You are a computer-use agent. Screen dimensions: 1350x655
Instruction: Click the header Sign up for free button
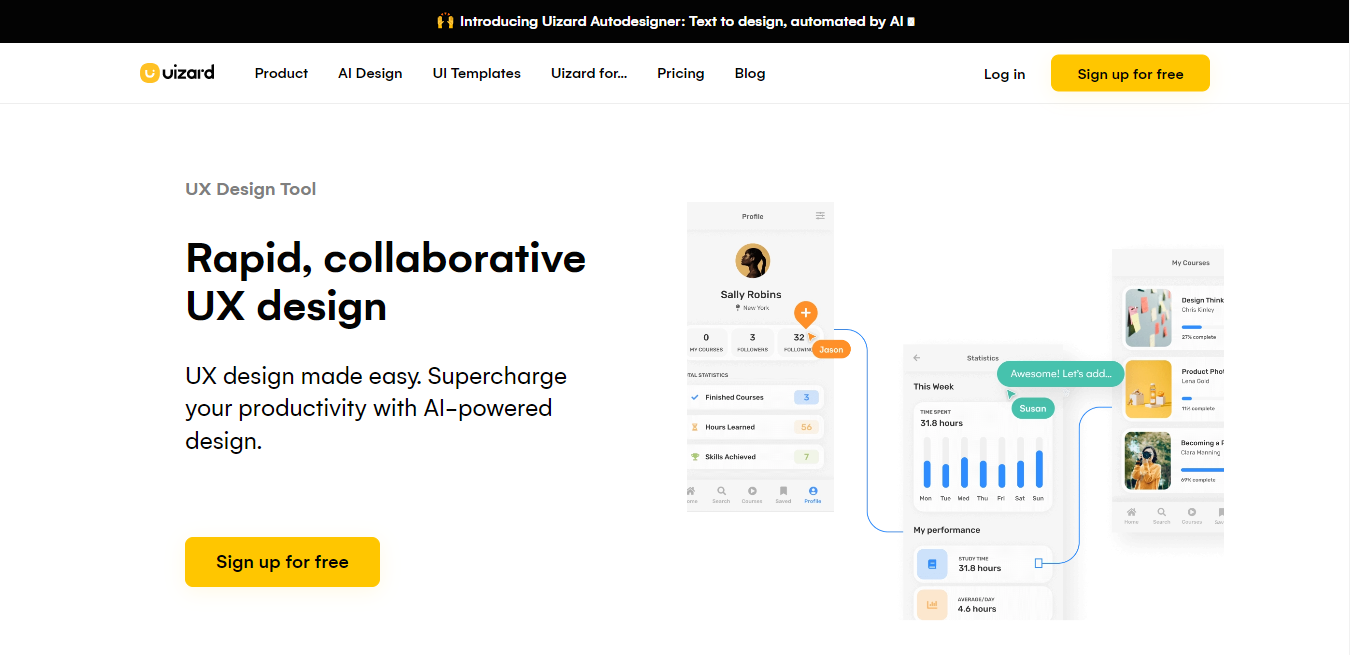[1130, 73]
